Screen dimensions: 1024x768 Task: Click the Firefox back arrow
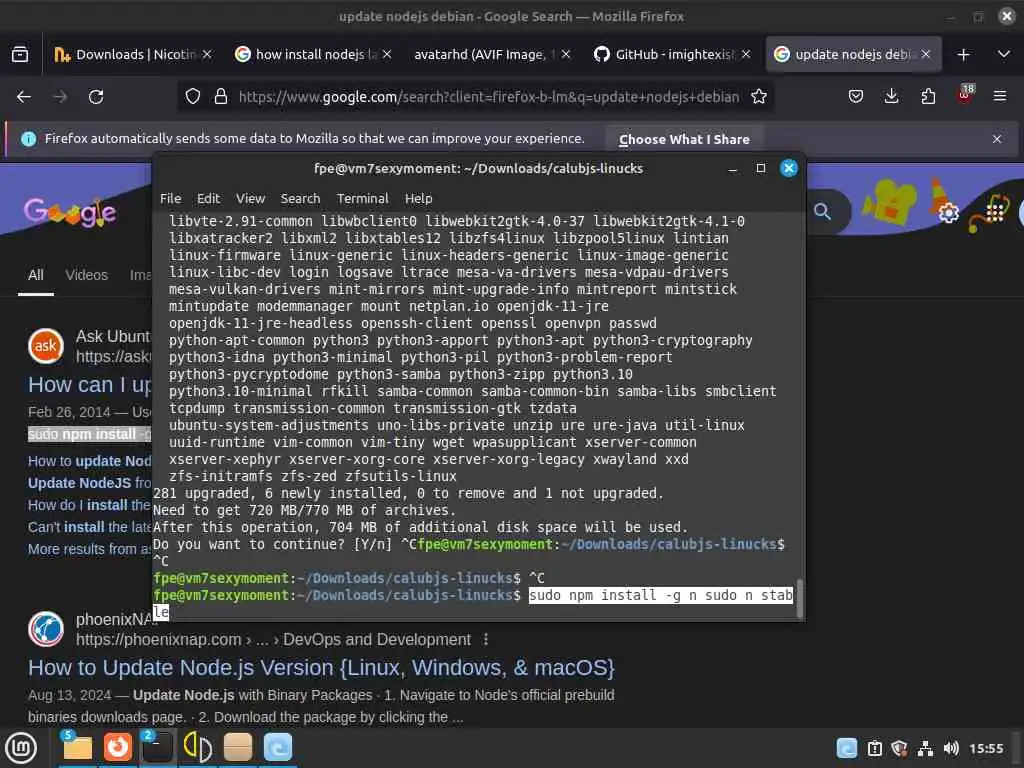point(24,97)
